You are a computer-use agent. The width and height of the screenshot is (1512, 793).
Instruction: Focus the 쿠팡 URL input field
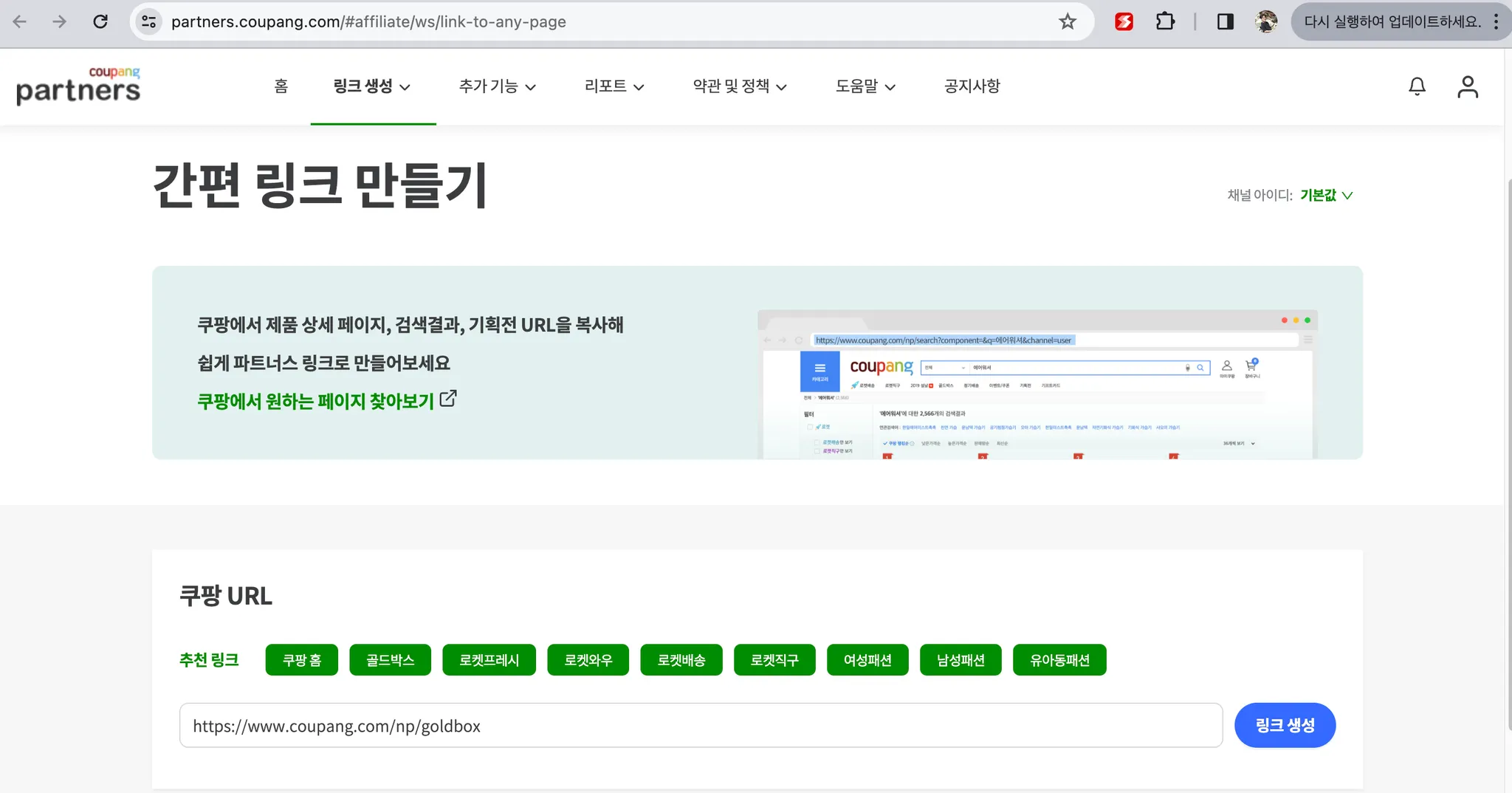tap(701, 725)
